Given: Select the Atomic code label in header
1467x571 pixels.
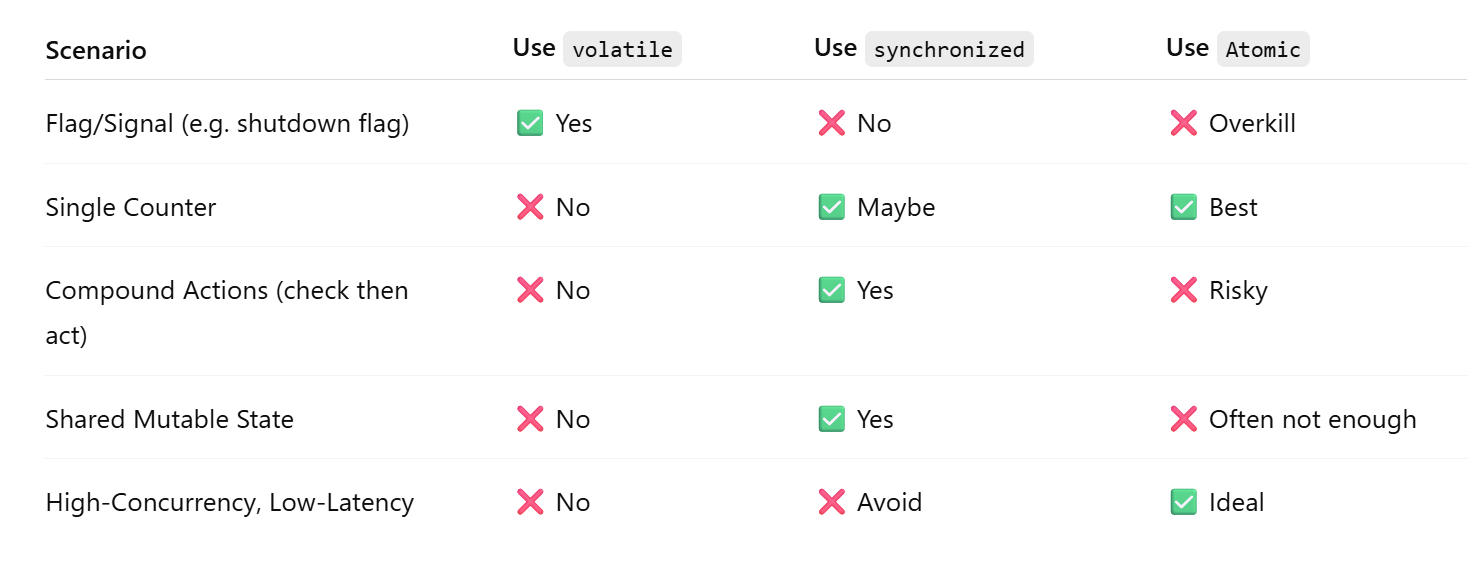Looking at the screenshot, I should [1263, 49].
